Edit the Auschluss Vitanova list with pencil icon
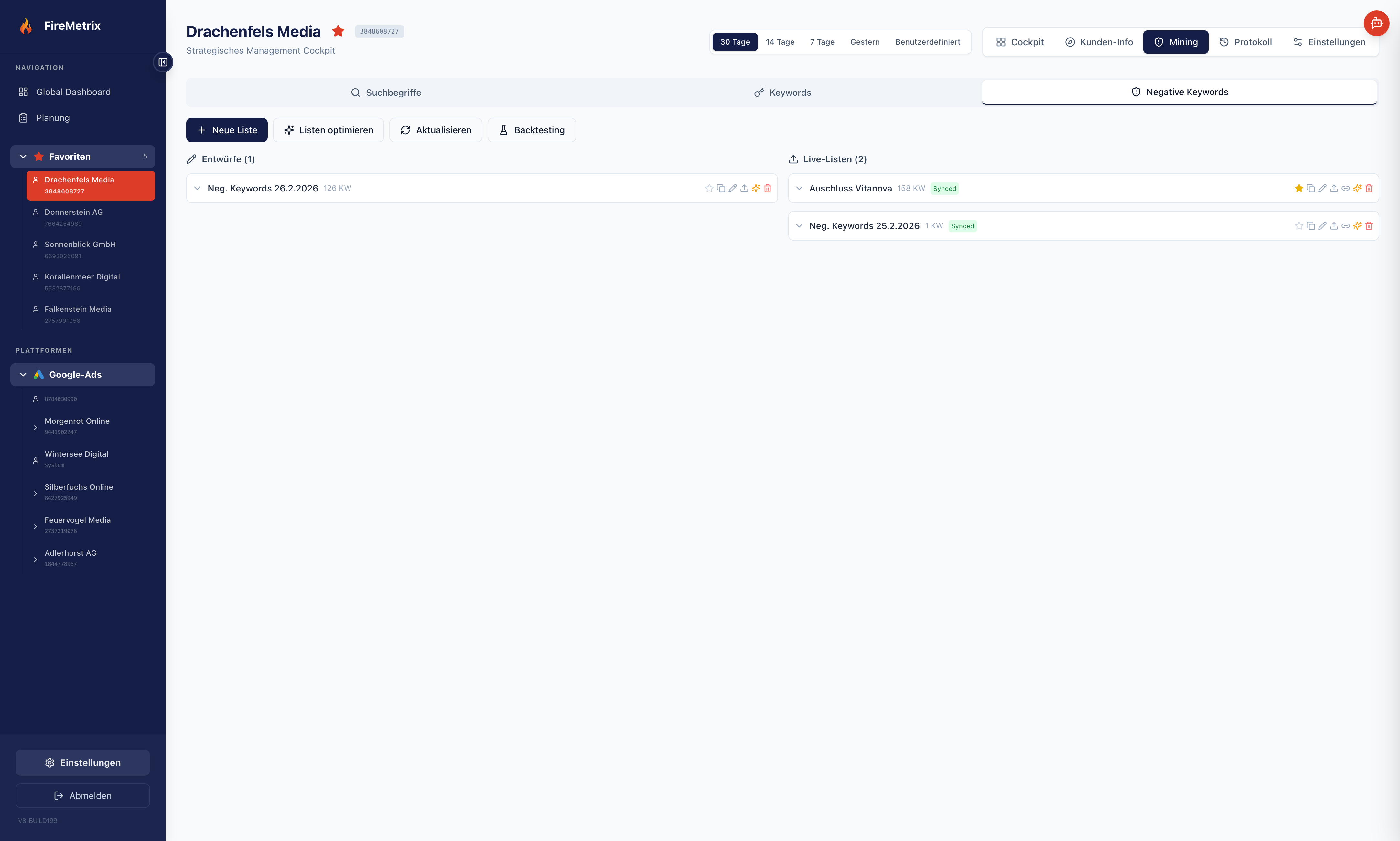This screenshot has height=841, width=1400. pos(1322,188)
